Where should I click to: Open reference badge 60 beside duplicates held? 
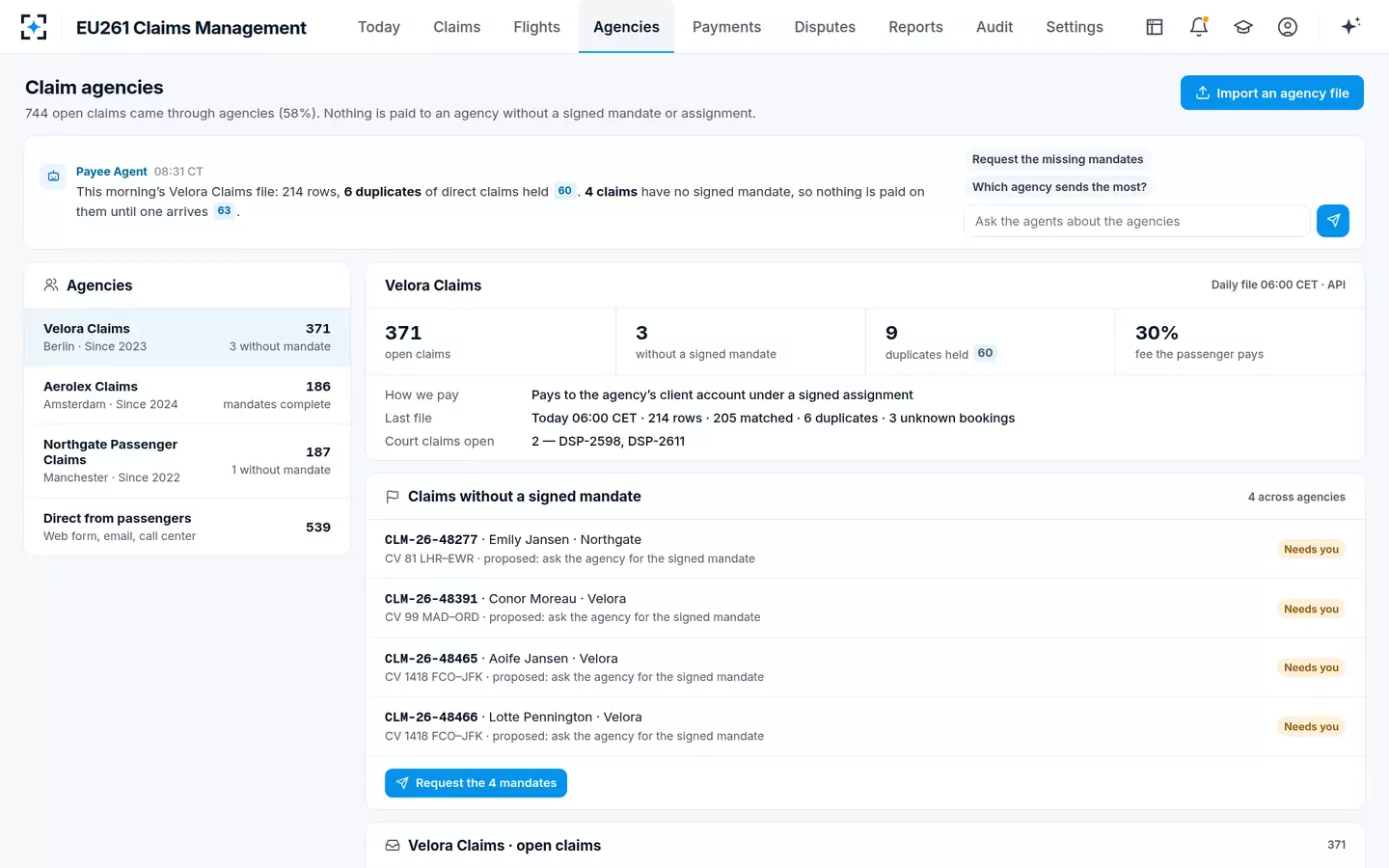[985, 353]
